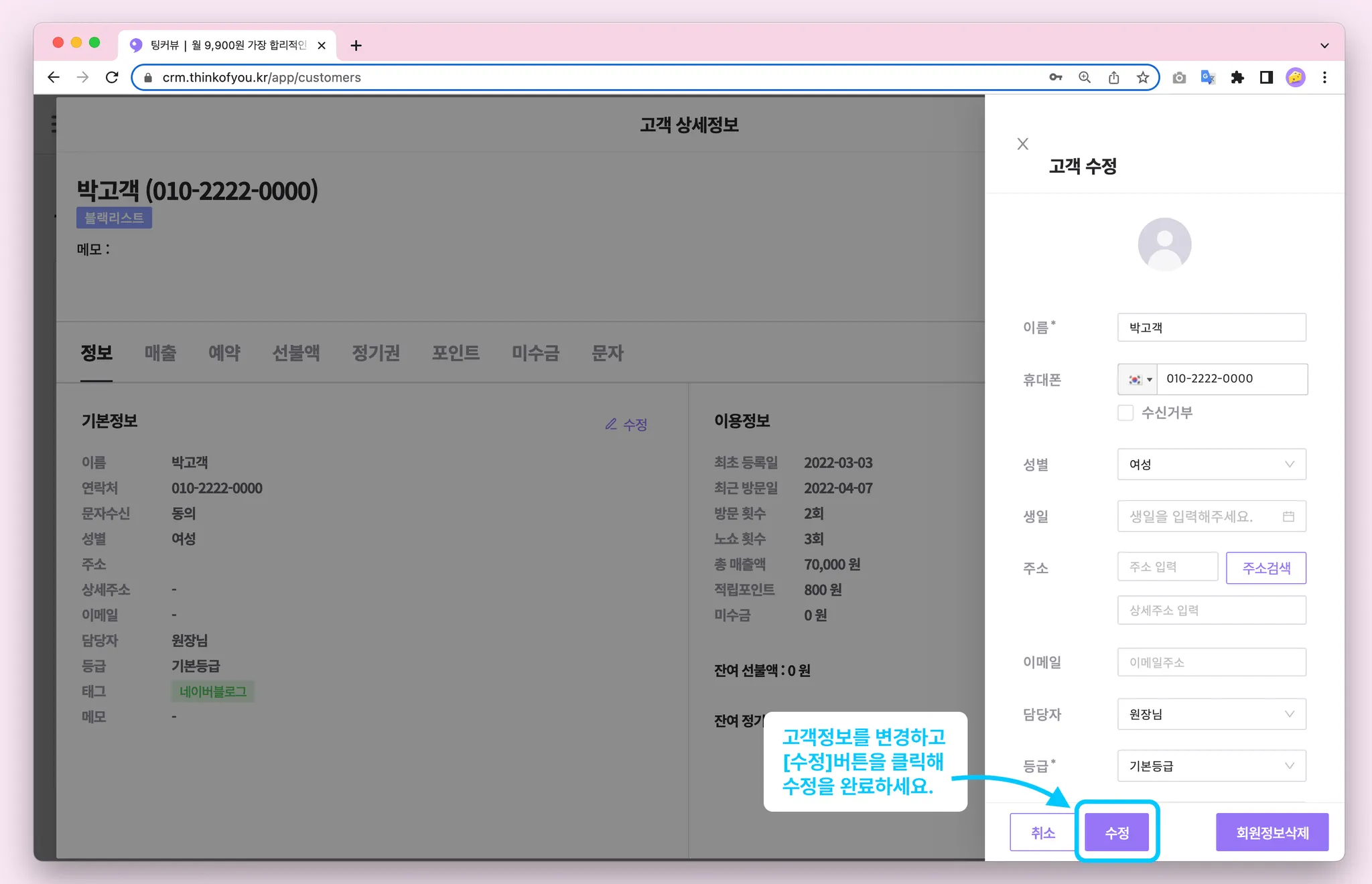
Task: Click the browser reload icon
Action: tap(112, 78)
